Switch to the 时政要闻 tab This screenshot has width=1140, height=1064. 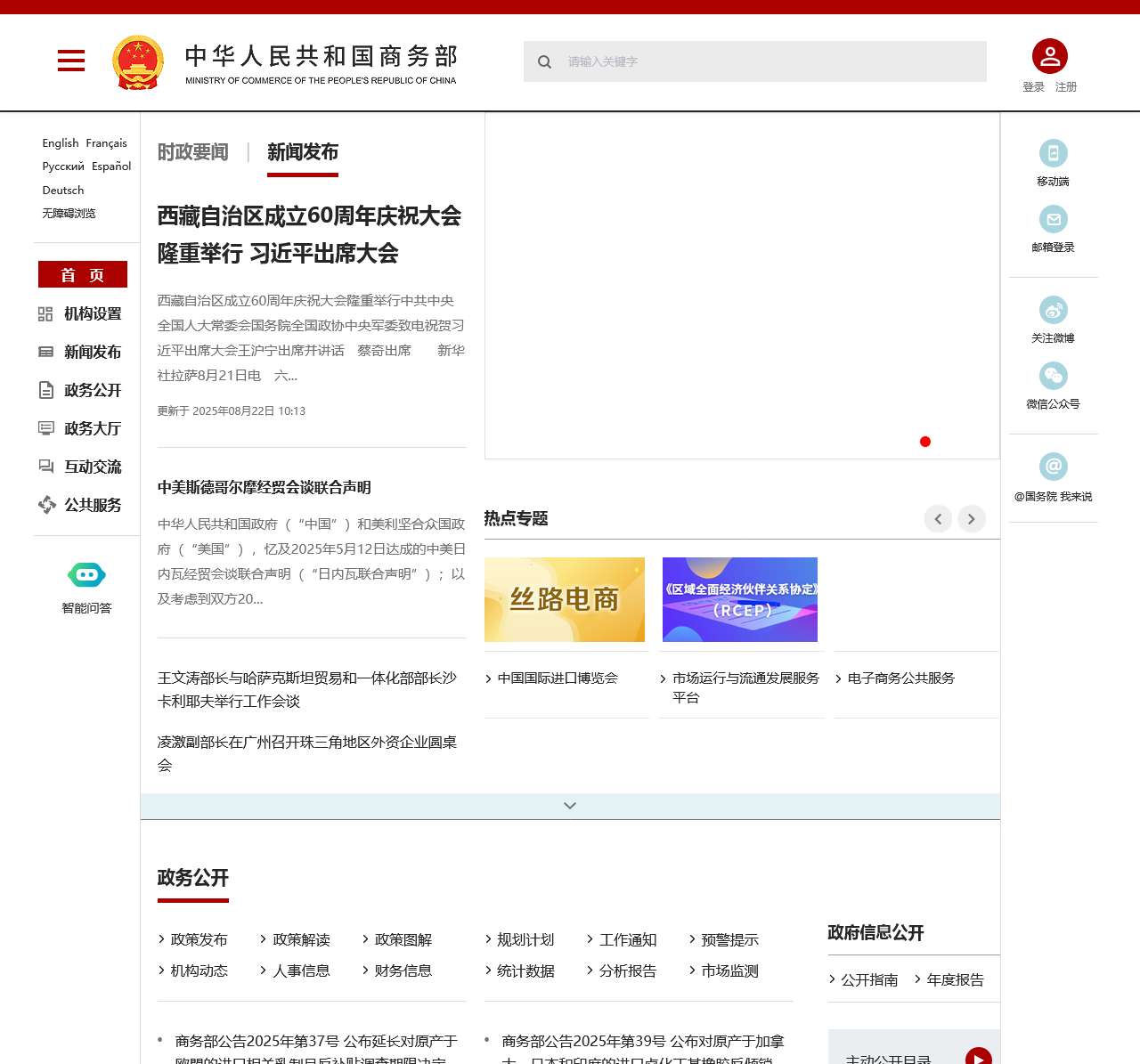click(193, 152)
